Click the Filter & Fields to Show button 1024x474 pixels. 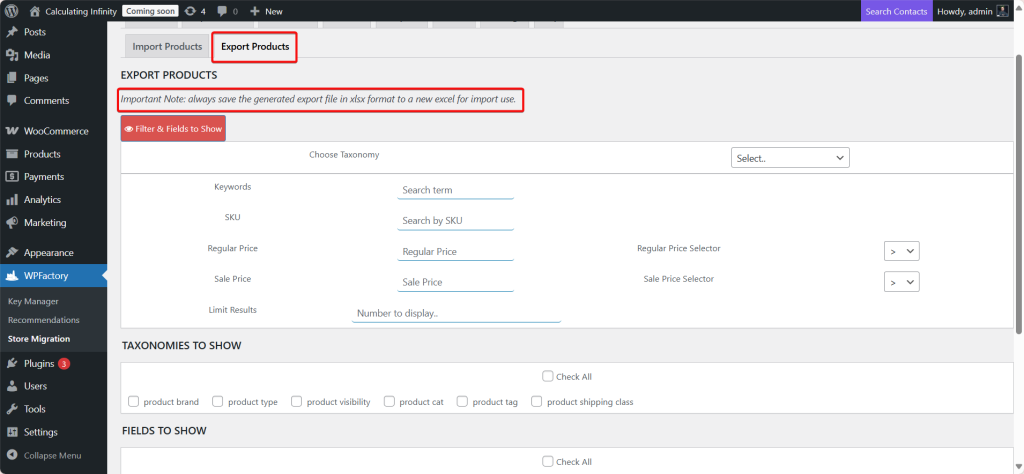tap(173, 128)
